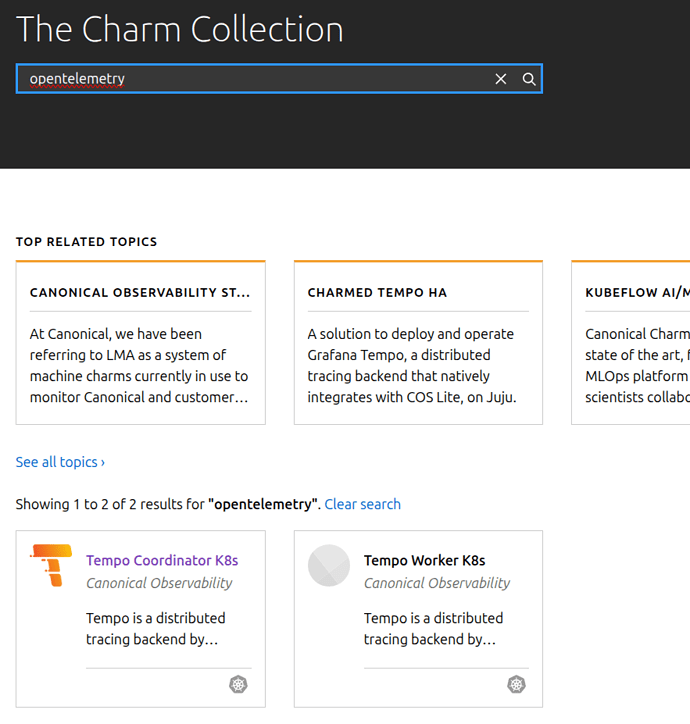Clear the search field with X icon
This screenshot has height=724, width=690.
point(501,79)
